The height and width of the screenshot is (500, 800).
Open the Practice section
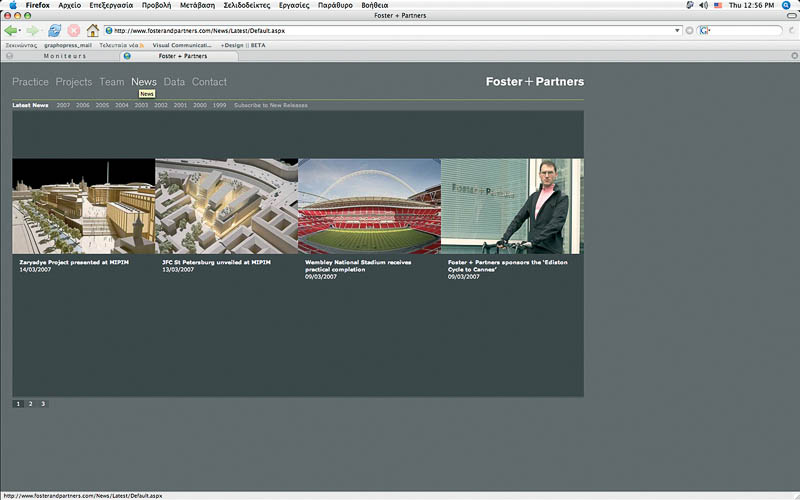(x=30, y=82)
